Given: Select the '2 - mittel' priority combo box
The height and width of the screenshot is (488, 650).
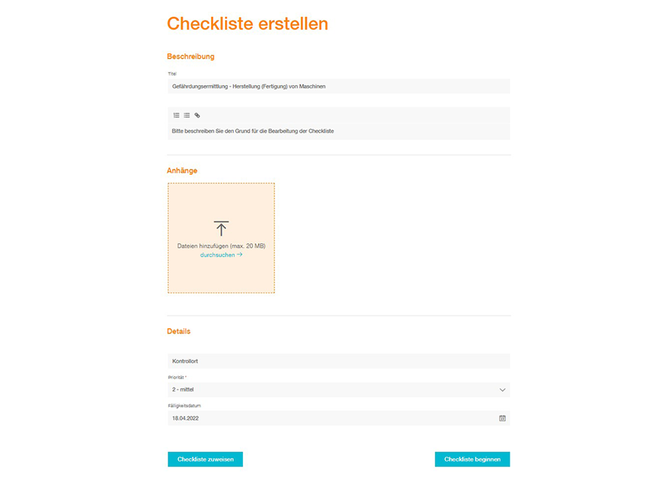Looking at the screenshot, I should click(339, 390).
